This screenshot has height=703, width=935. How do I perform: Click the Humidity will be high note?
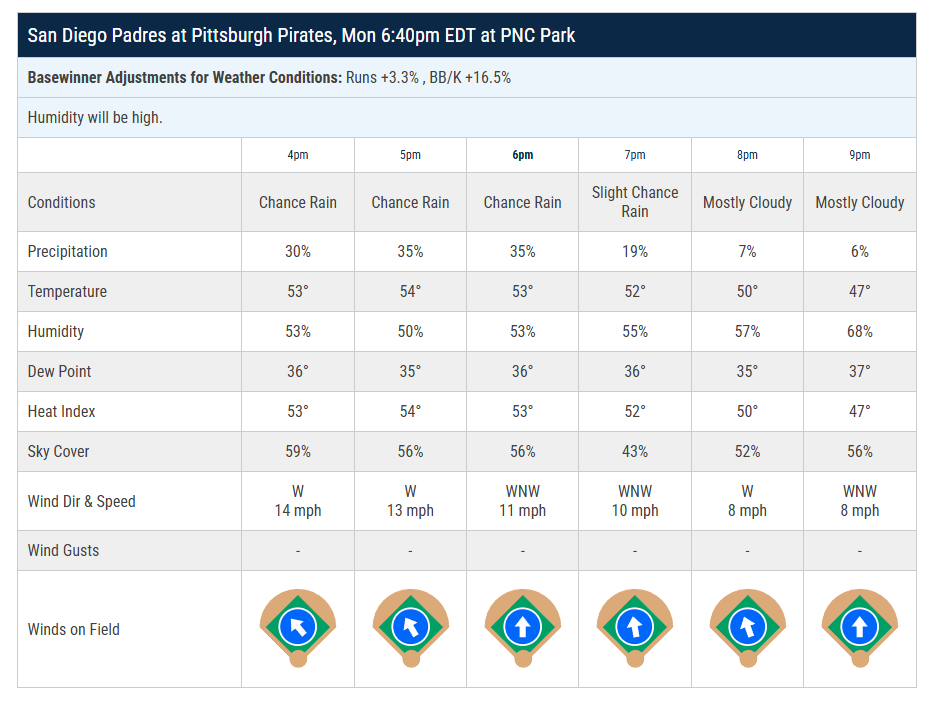(95, 117)
